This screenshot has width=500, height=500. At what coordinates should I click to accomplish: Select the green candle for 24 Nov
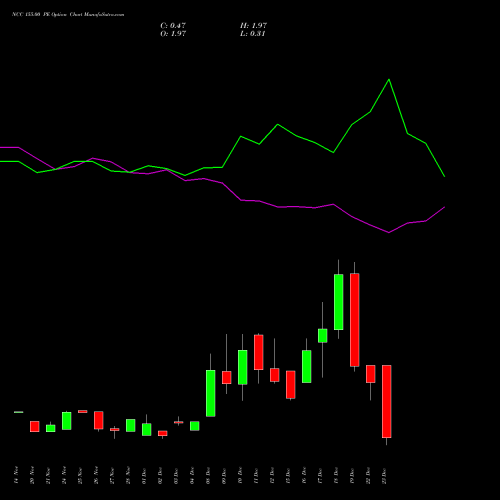point(67,421)
